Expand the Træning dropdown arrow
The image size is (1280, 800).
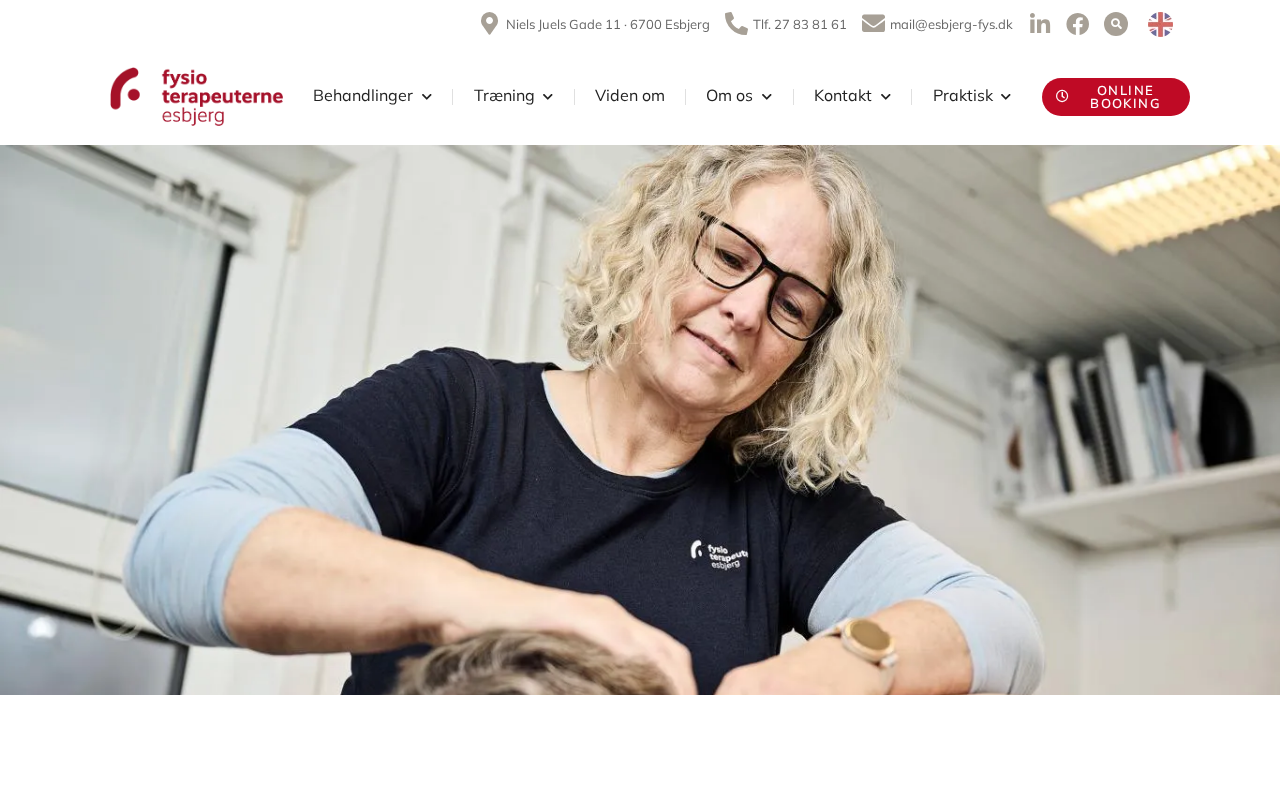pyautogui.click(x=548, y=97)
